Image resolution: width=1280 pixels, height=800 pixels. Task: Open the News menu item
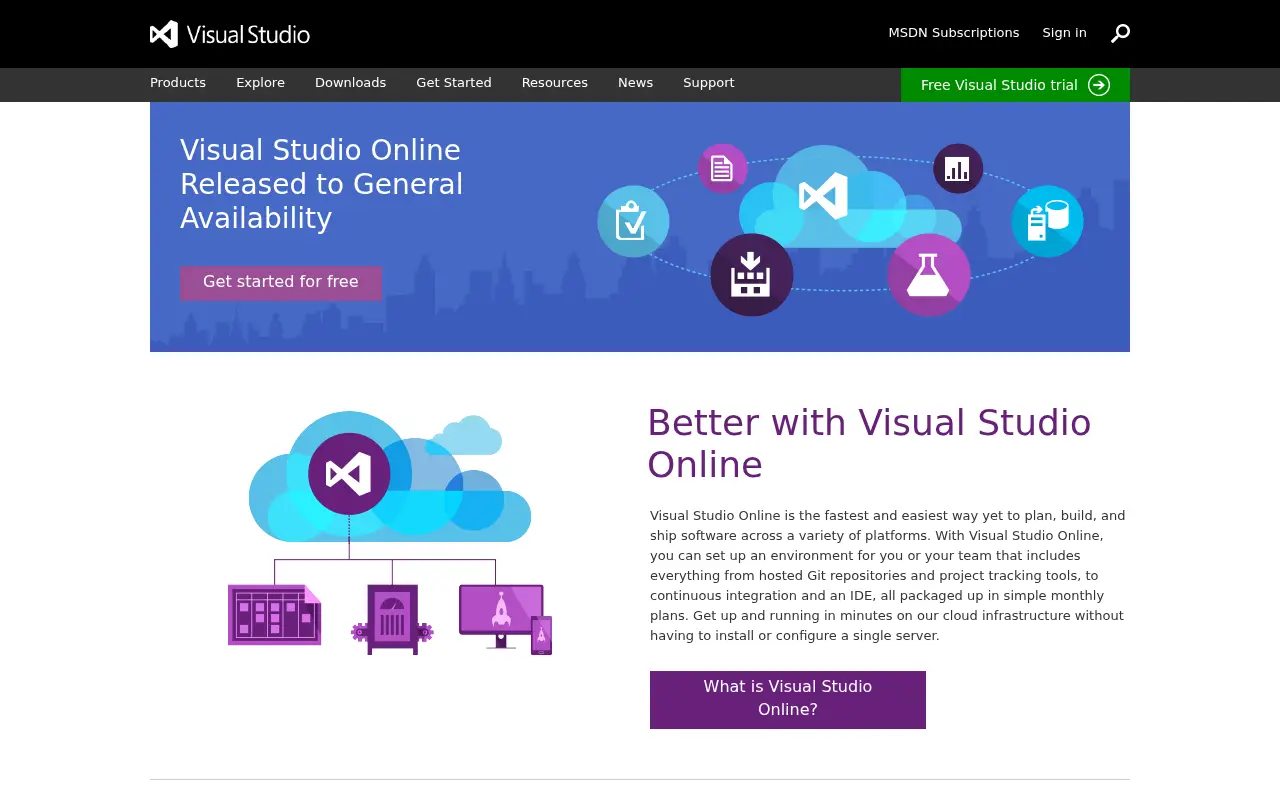tap(635, 83)
